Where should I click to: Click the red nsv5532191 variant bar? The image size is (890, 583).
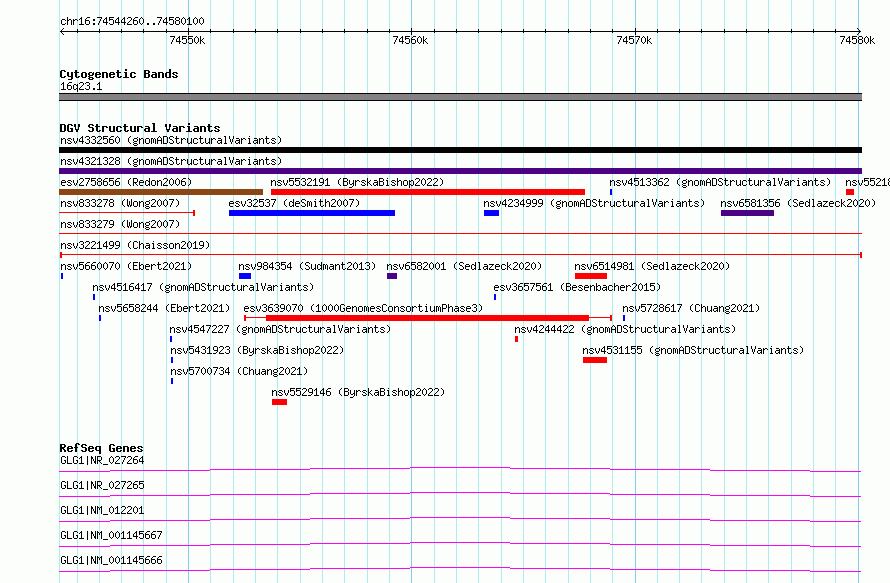click(428, 192)
